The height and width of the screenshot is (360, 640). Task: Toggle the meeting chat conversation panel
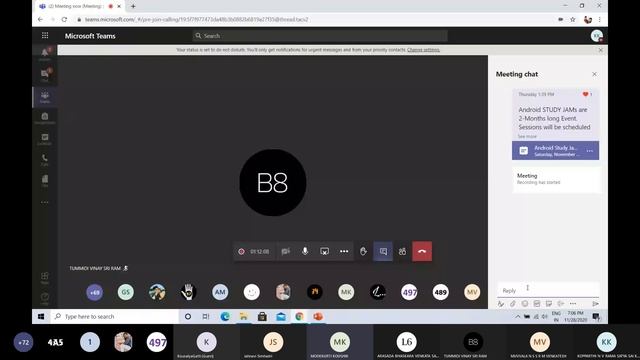pos(383,251)
